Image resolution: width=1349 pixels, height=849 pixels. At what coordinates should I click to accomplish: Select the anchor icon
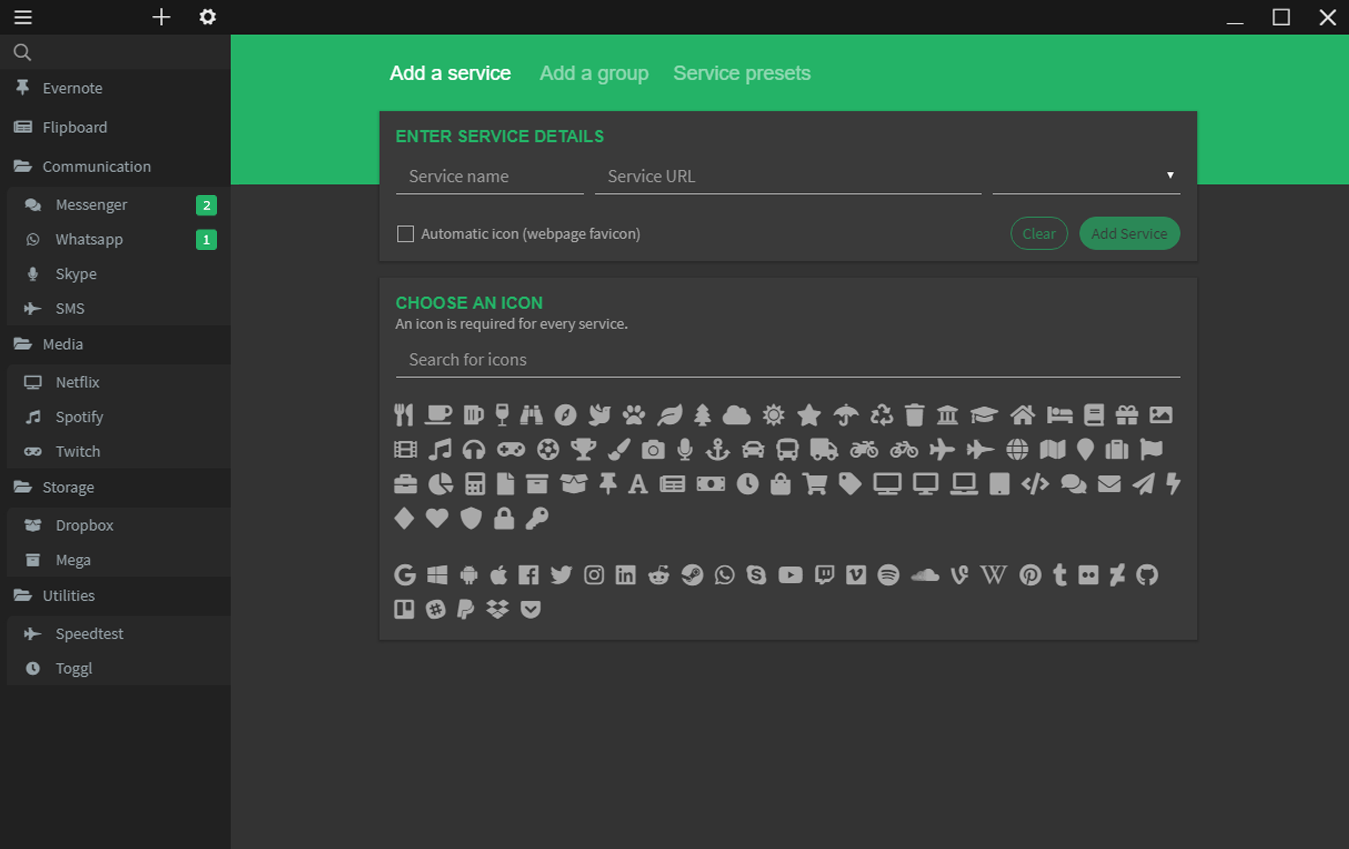click(x=718, y=450)
